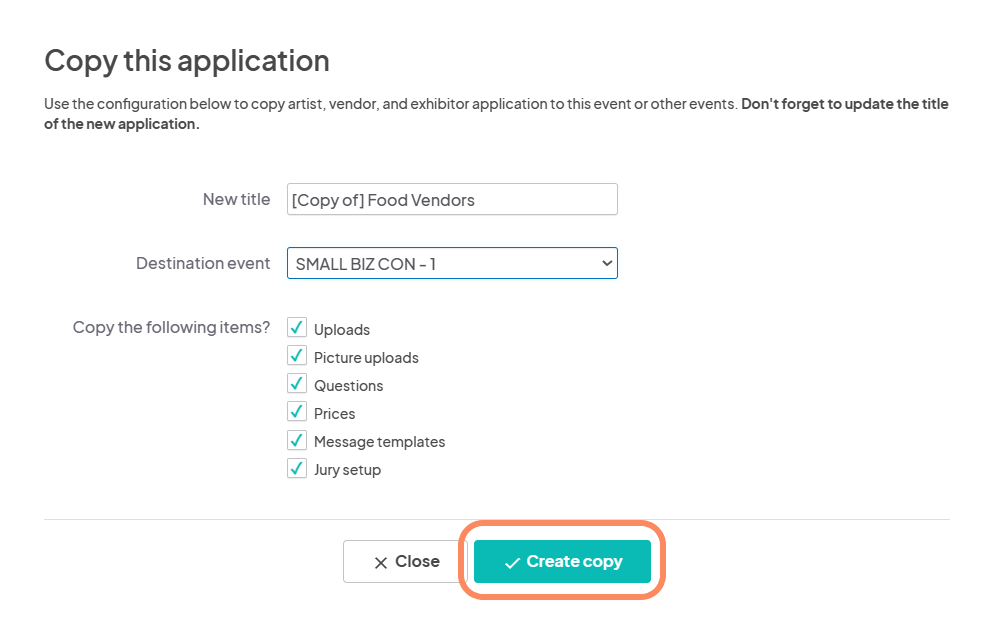
Task: Click the Destination event combo box
Action: [450, 262]
